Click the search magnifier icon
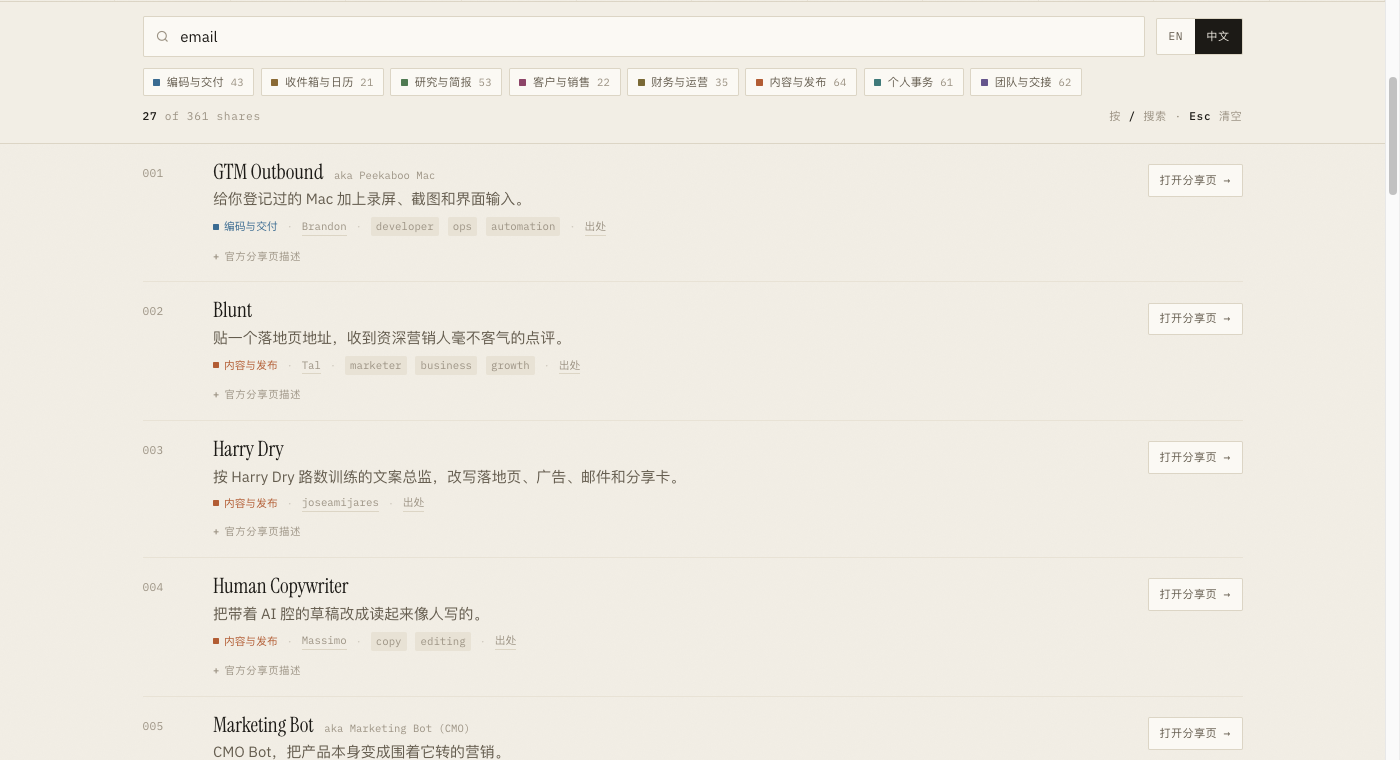The height and width of the screenshot is (760, 1400). click(x=162, y=37)
